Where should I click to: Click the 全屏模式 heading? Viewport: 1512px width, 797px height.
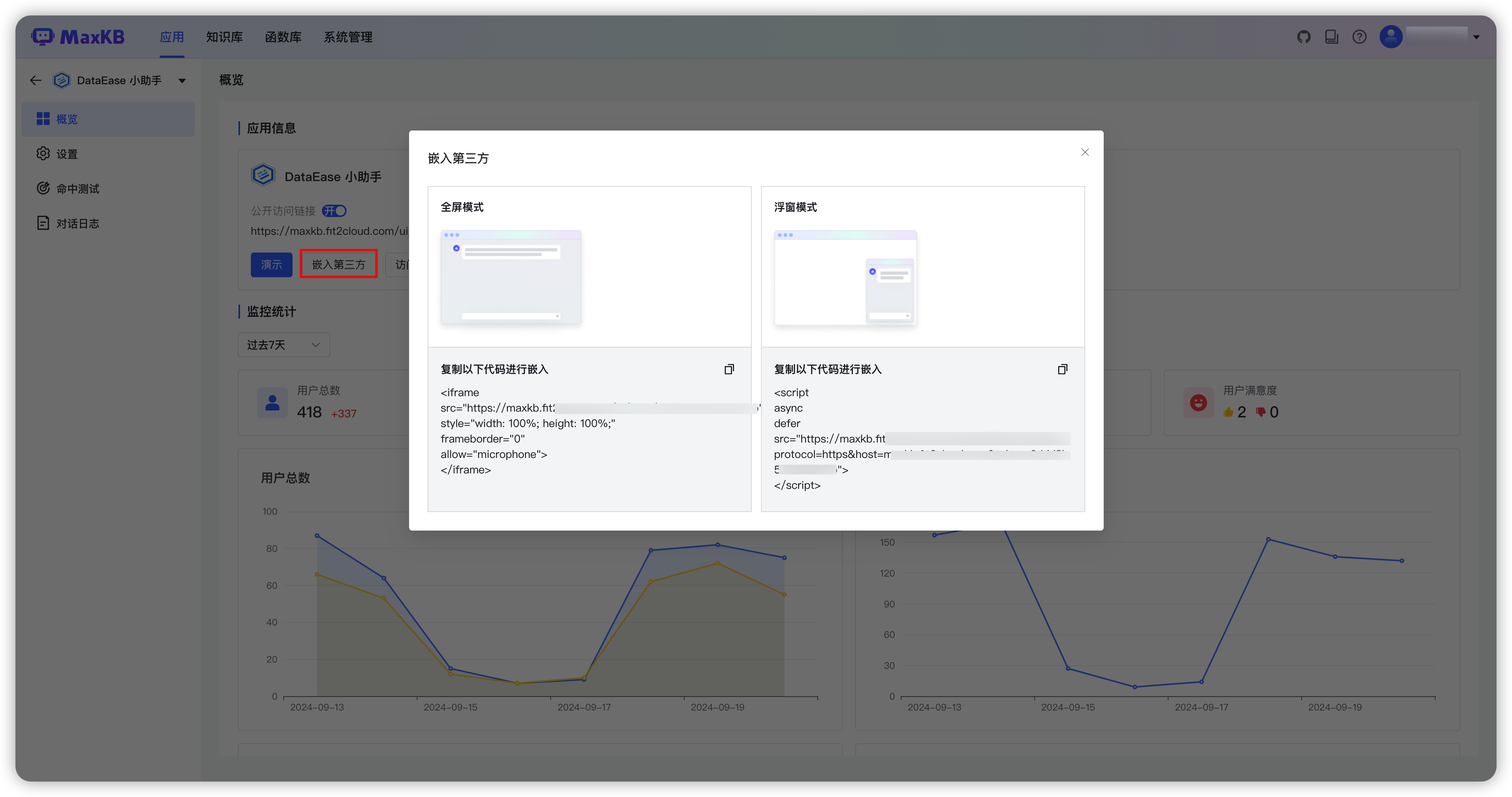(x=462, y=207)
